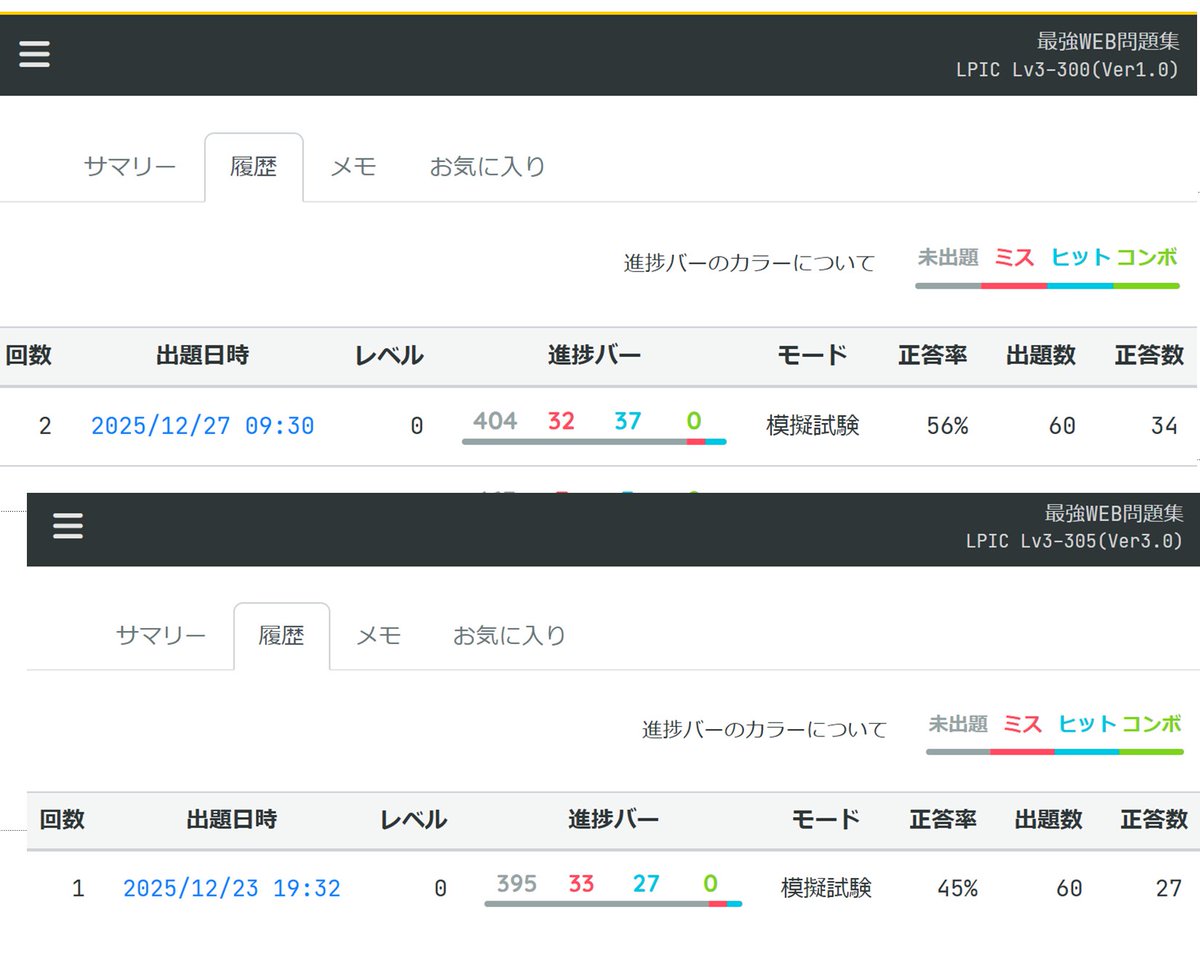Select 履歴 tab in Lv3-305 panel
Image resolution: width=1200 pixels, height=958 pixels.
pos(282,636)
